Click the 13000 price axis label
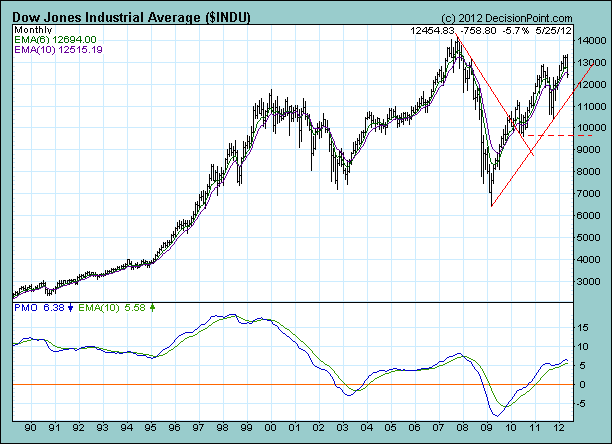This screenshot has width=612, height=444. pos(590,62)
